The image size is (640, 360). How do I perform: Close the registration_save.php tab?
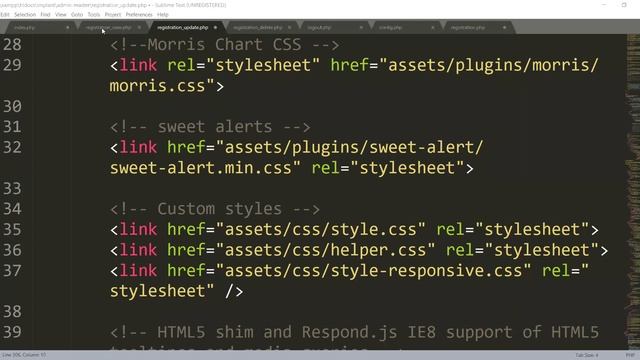coord(139,28)
